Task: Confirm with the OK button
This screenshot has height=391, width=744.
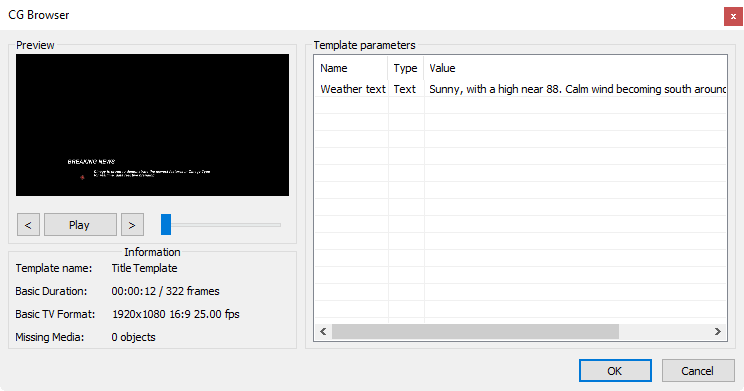Action: (615, 371)
